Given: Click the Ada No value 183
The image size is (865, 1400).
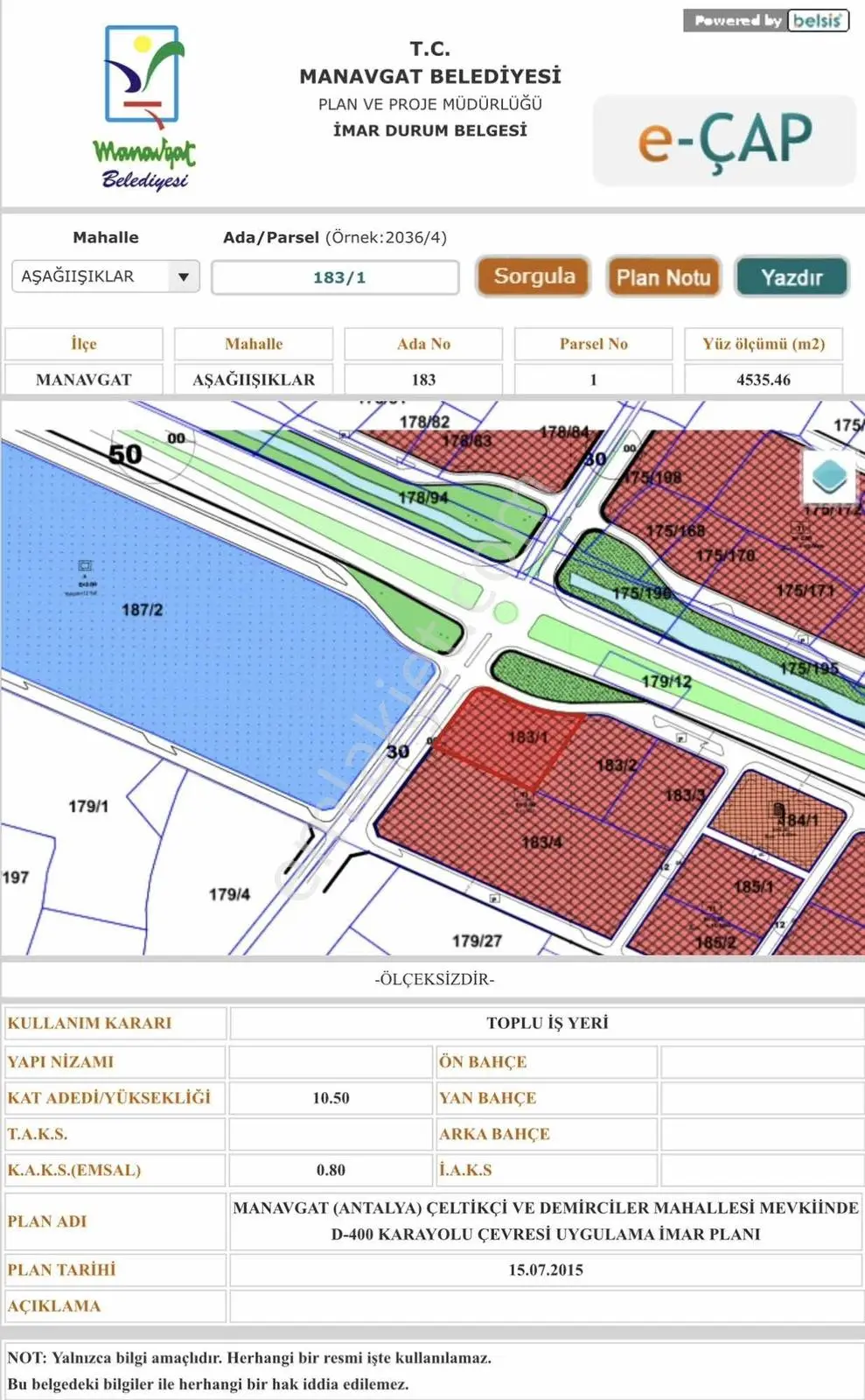Looking at the screenshot, I should point(423,380).
